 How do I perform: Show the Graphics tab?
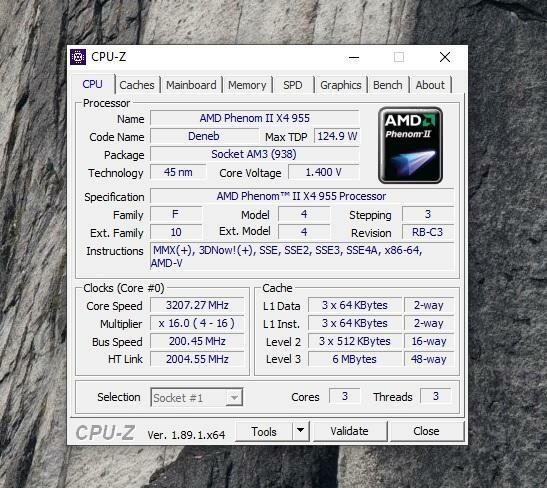click(340, 85)
